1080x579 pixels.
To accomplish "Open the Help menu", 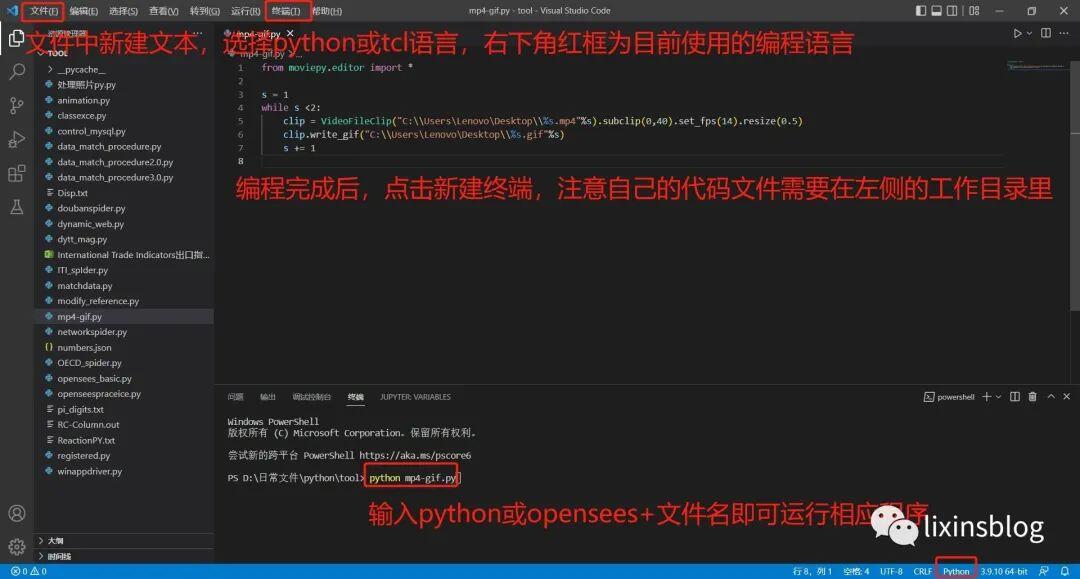I will point(326,11).
